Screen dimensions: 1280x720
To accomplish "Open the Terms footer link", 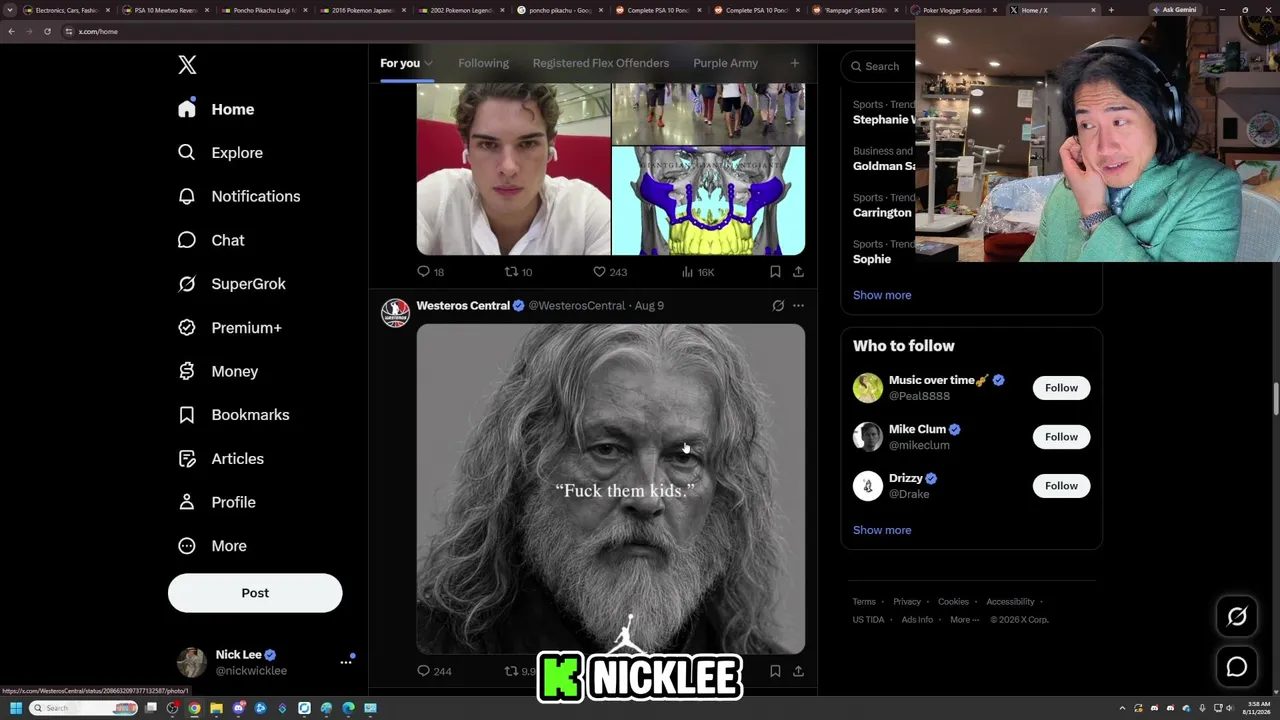I will 864,602.
